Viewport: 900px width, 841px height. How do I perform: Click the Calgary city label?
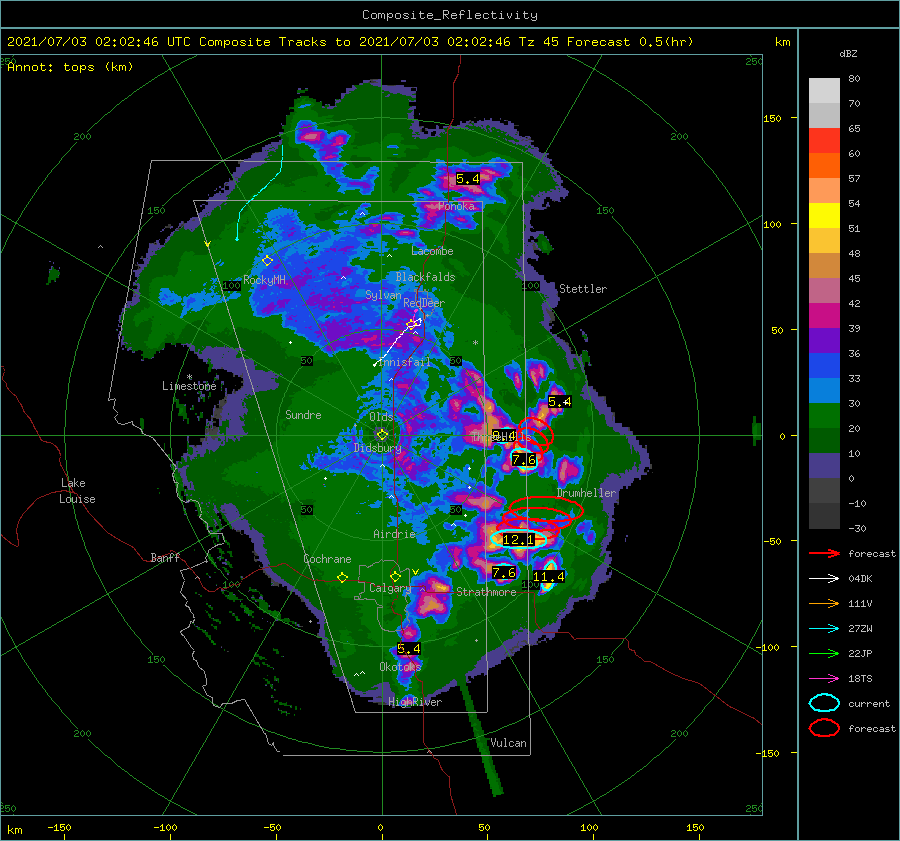tap(390, 588)
